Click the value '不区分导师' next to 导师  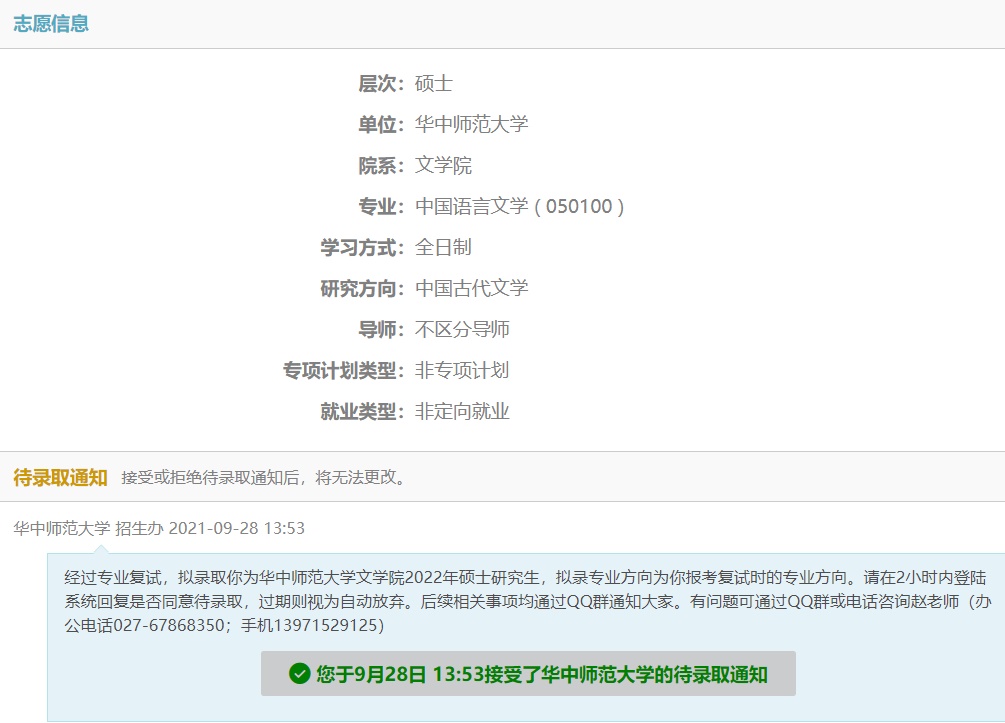pos(462,329)
